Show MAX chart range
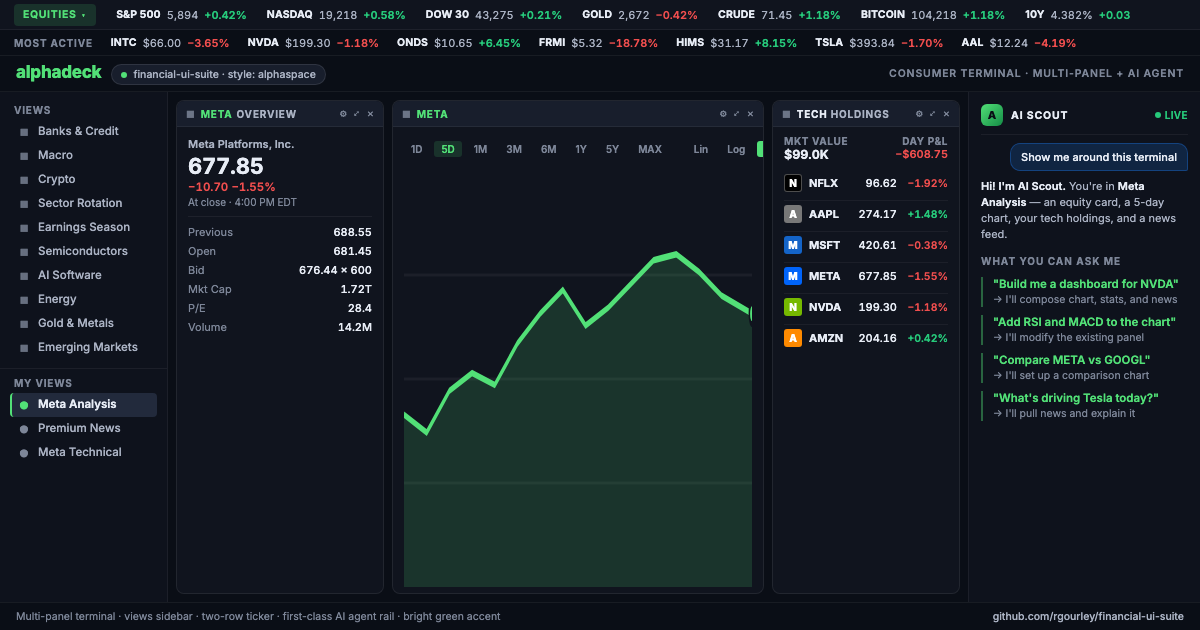Image resolution: width=1200 pixels, height=630 pixels. coord(650,149)
